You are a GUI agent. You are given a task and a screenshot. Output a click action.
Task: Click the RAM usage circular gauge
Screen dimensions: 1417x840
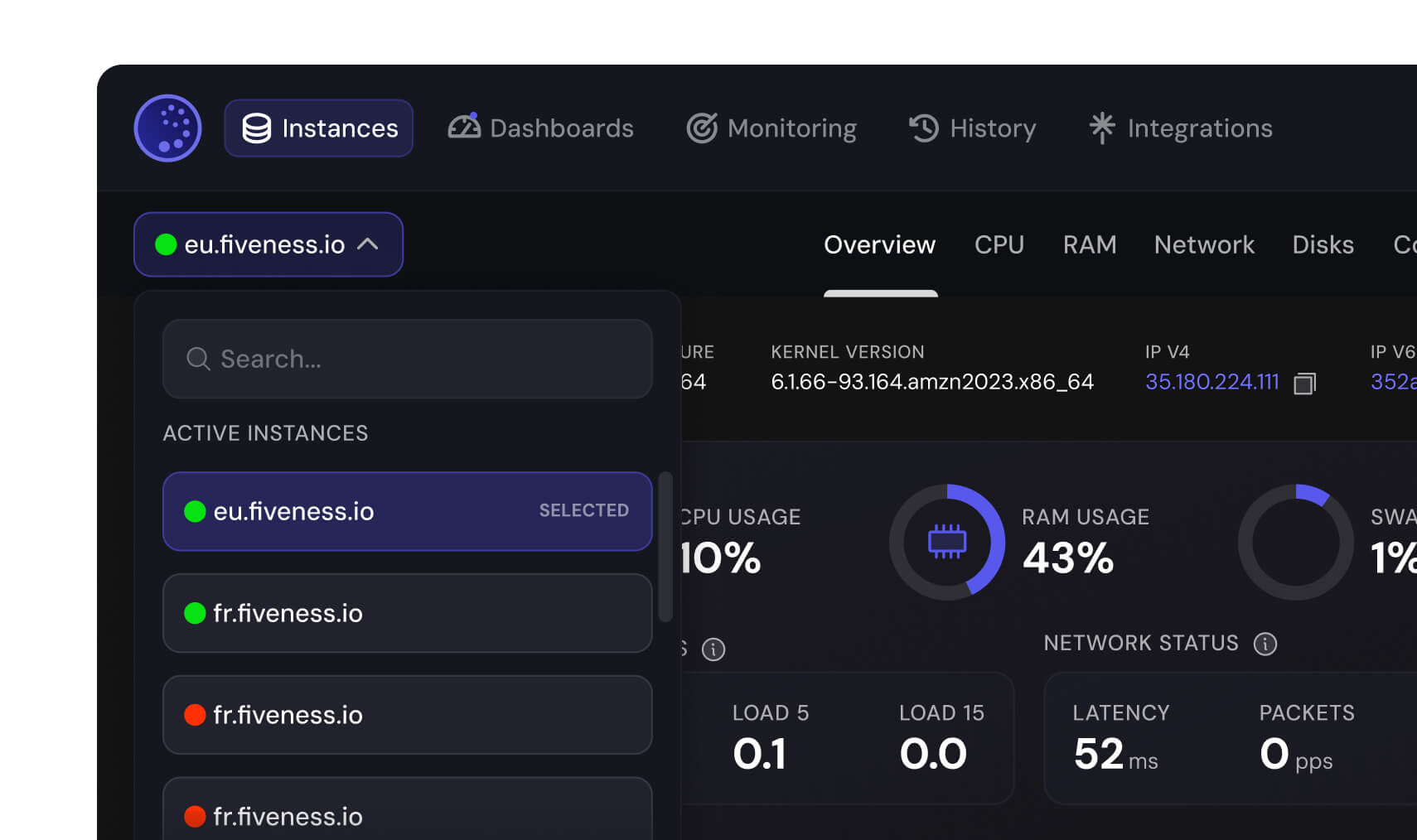[947, 542]
